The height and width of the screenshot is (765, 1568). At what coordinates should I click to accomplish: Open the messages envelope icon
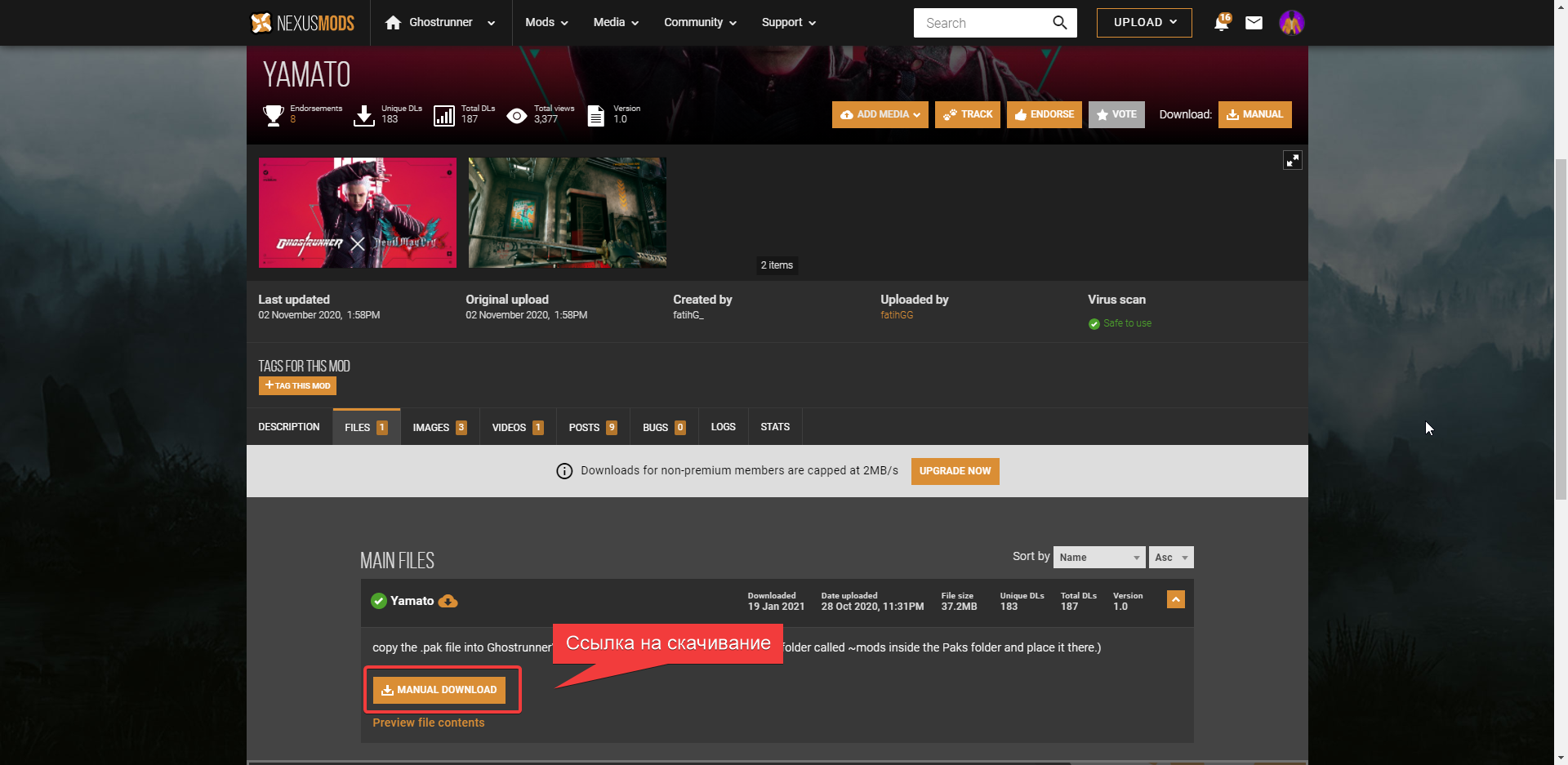(x=1254, y=23)
